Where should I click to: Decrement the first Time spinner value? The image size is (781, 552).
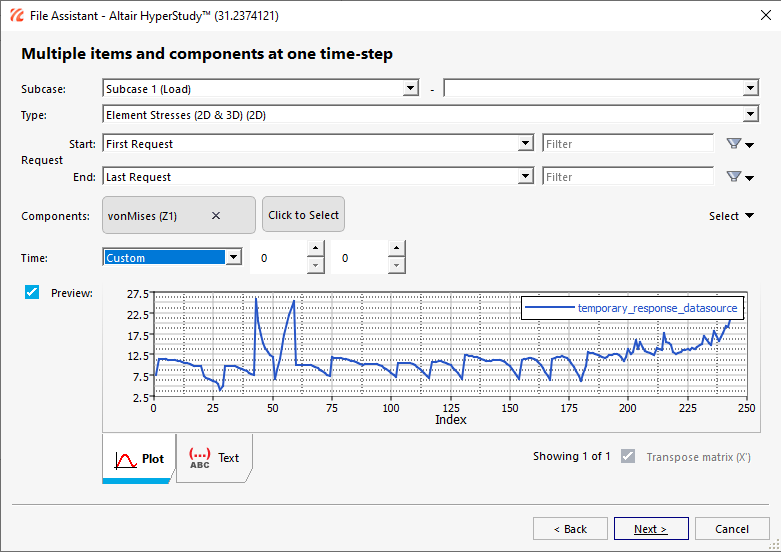(x=315, y=265)
